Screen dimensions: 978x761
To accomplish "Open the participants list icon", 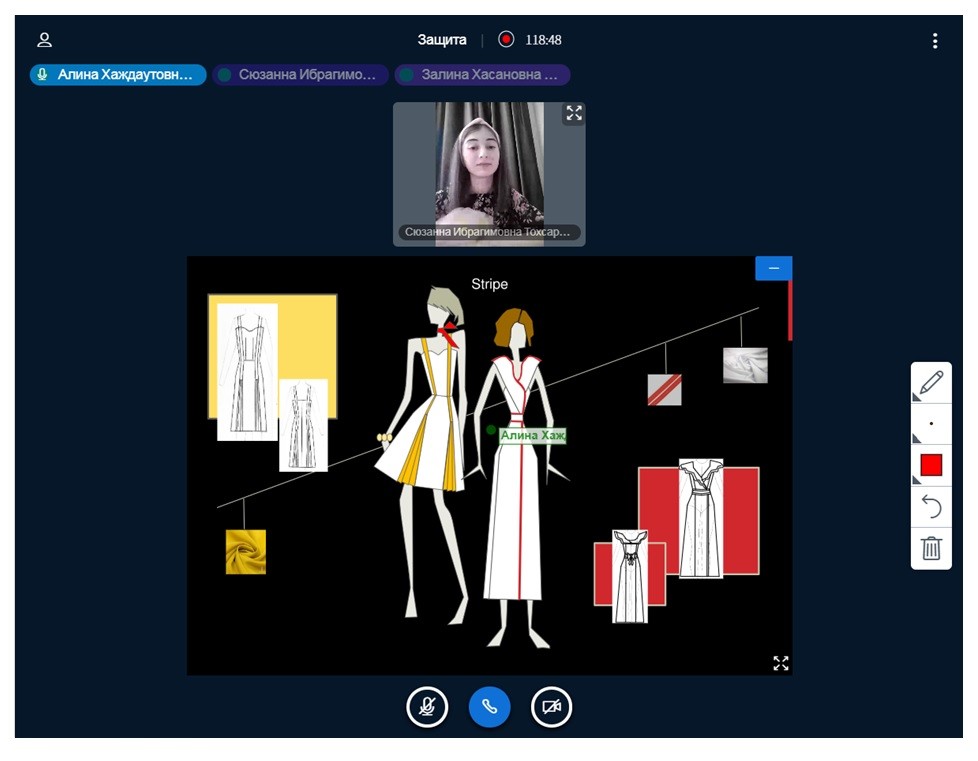I will (44, 40).
